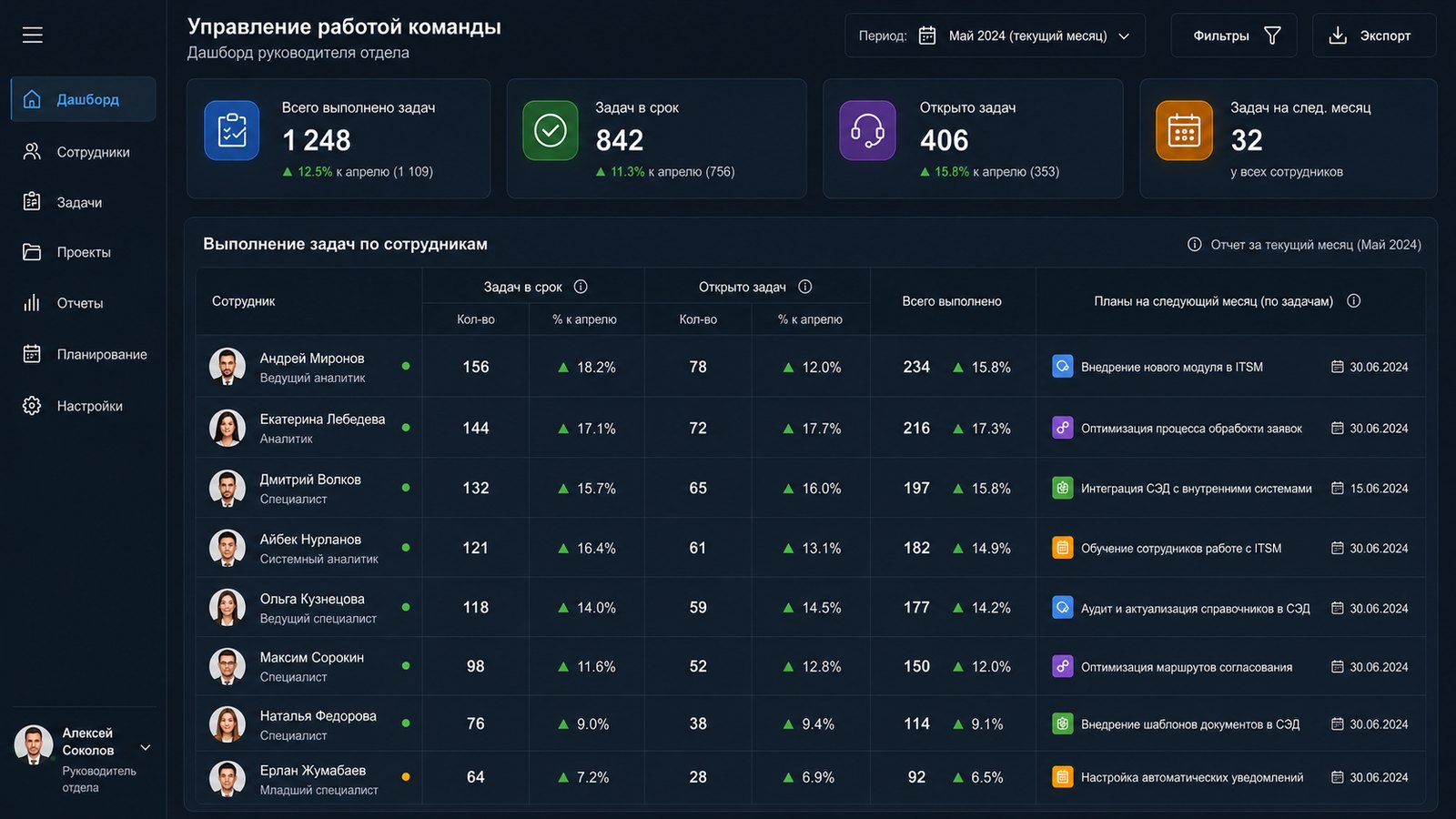Click the name Ерлан Жумабаев
This screenshot has width=1456, height=819.
pyautogui.click(x=313, y=770)
